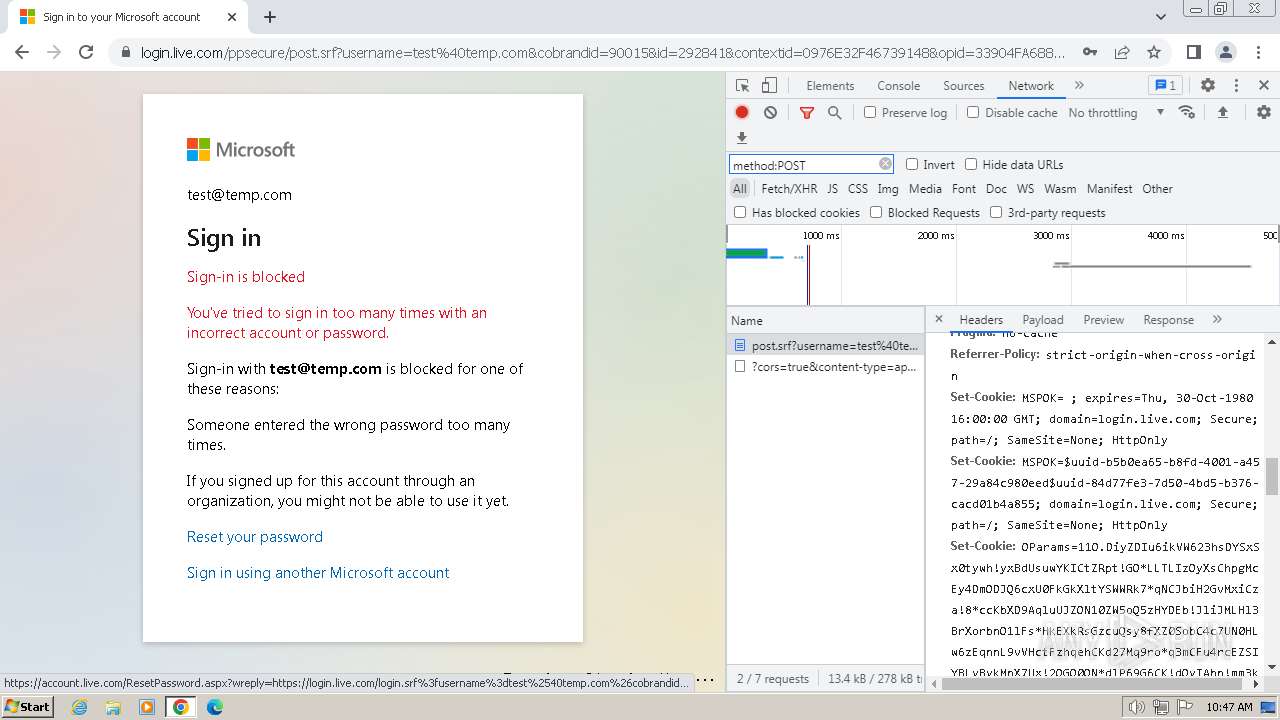
Task: Open the share page icon in address bar
Action: point(1122,52)
